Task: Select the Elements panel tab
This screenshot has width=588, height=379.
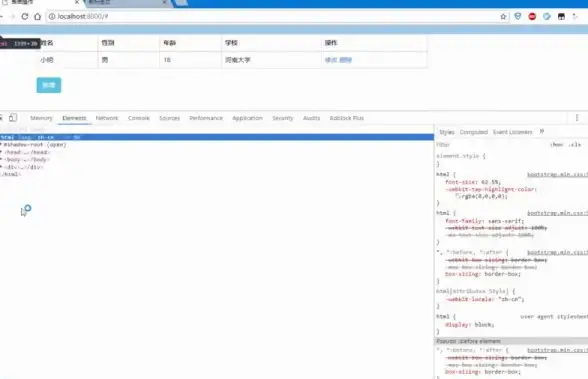Action: click(x=74, y=118)
